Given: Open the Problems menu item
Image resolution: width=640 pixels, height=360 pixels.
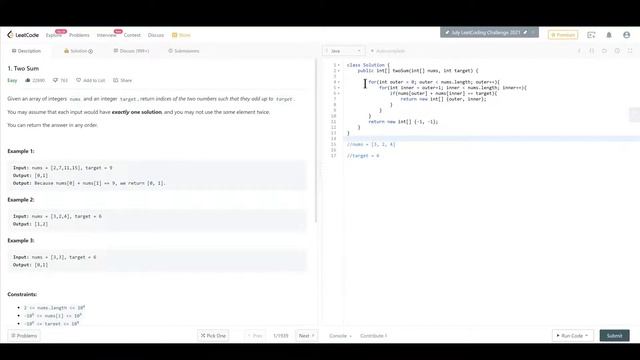Looking at the screenshot, I should [x=79, y=35].
